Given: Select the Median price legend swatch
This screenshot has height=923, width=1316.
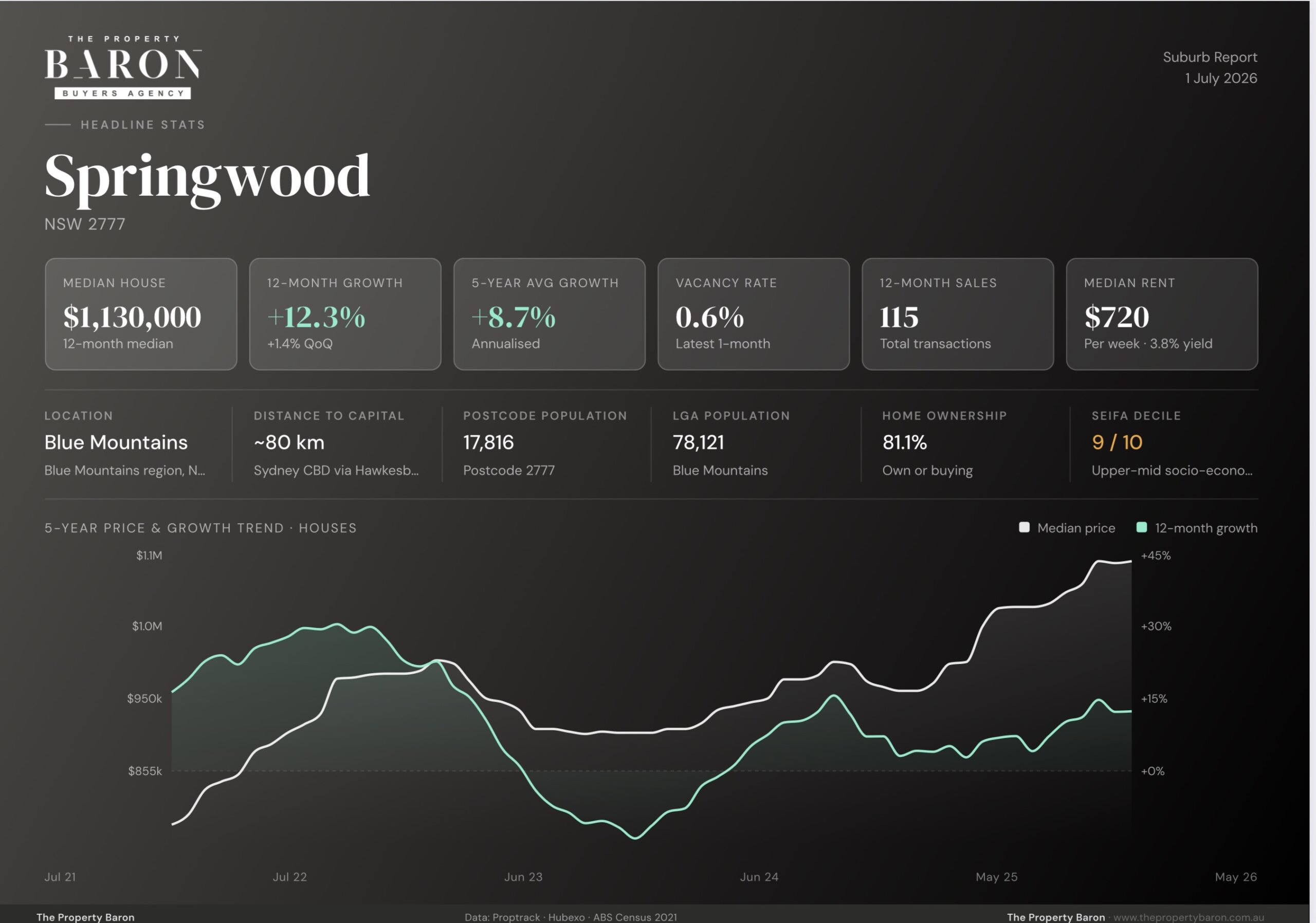Looking at the screenshot, I should click(x=1024, y=527).
